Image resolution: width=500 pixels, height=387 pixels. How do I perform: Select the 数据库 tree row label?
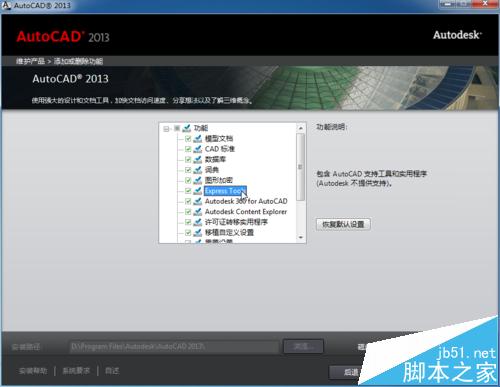[215, 159]
